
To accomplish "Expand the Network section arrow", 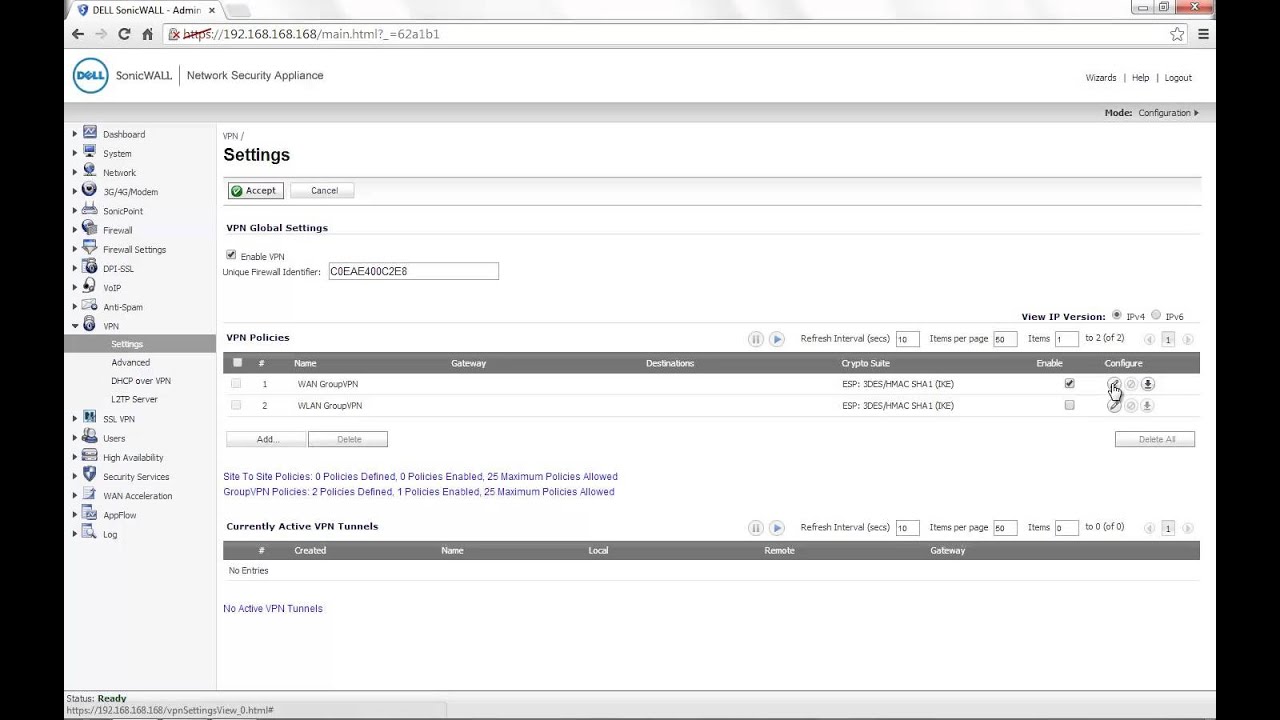I will [x=75, y=172].
